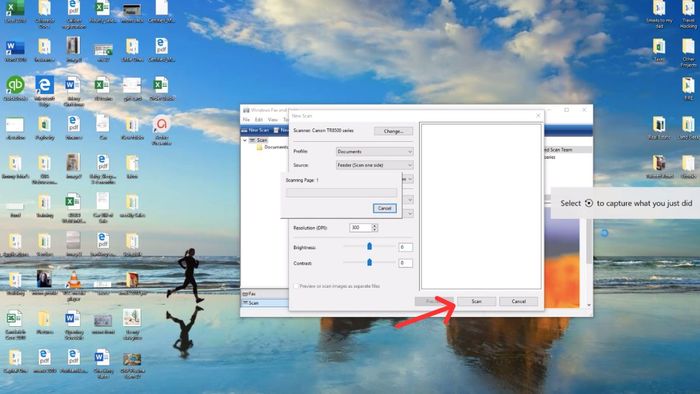
Task: Click Cancel at bottom of New Scan dialog
Action: click(x=518, y=302)
